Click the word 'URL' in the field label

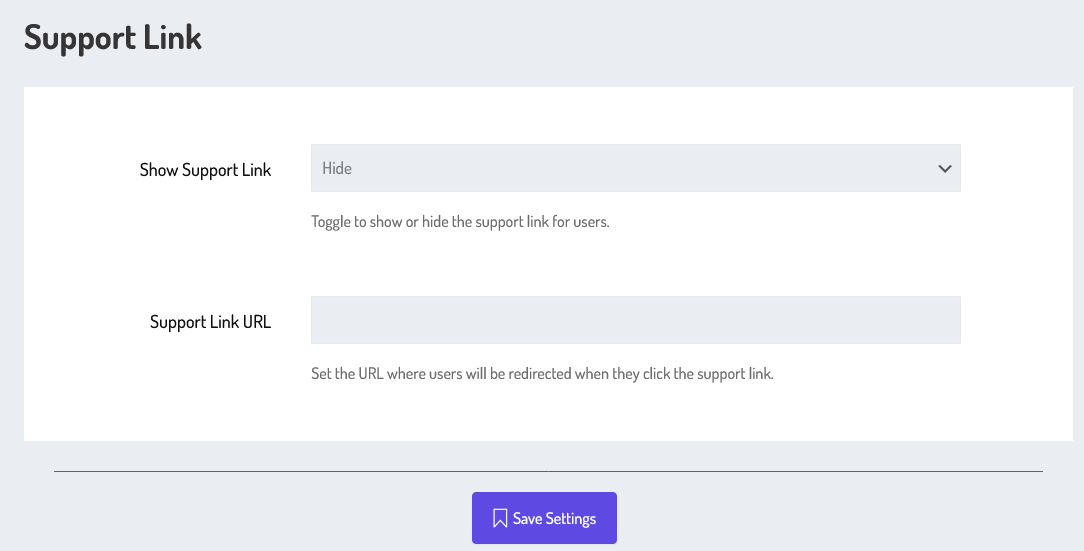click(x=256, y=322)
